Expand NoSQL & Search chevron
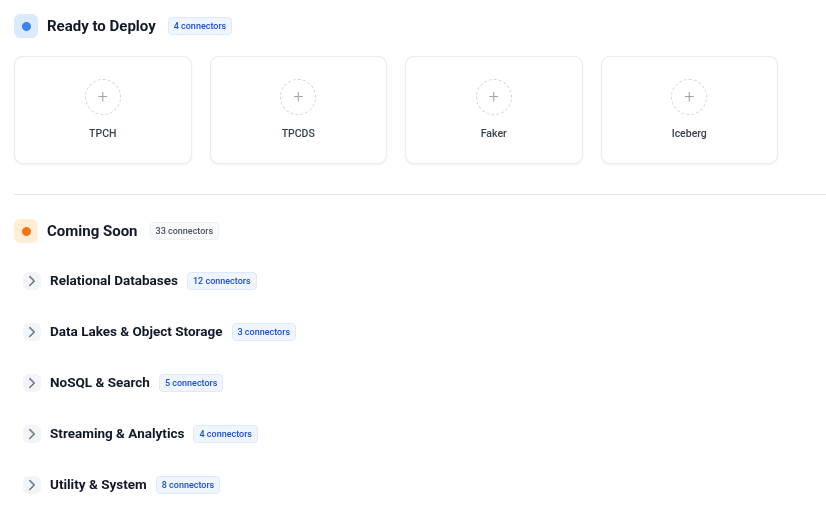826x511 pixels. click(x=32, y=383)
